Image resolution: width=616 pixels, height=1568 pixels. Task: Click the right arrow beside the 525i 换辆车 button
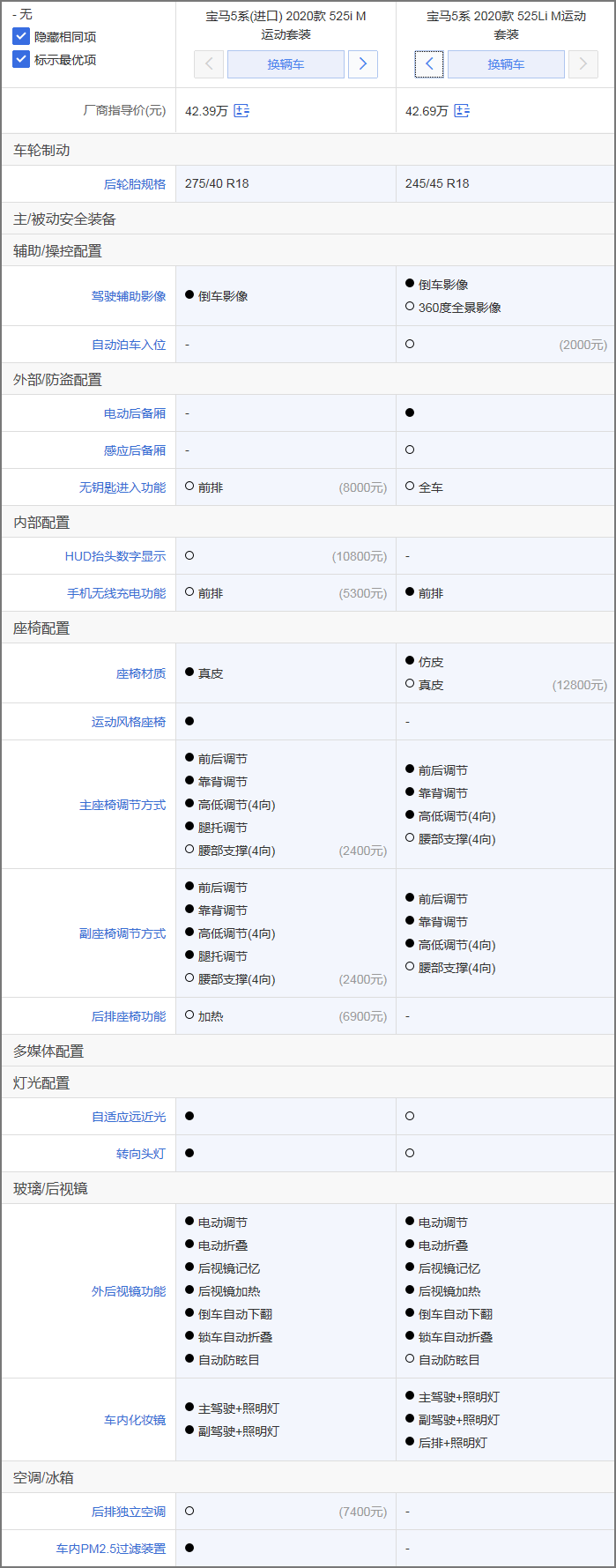[x=363, y=64]
